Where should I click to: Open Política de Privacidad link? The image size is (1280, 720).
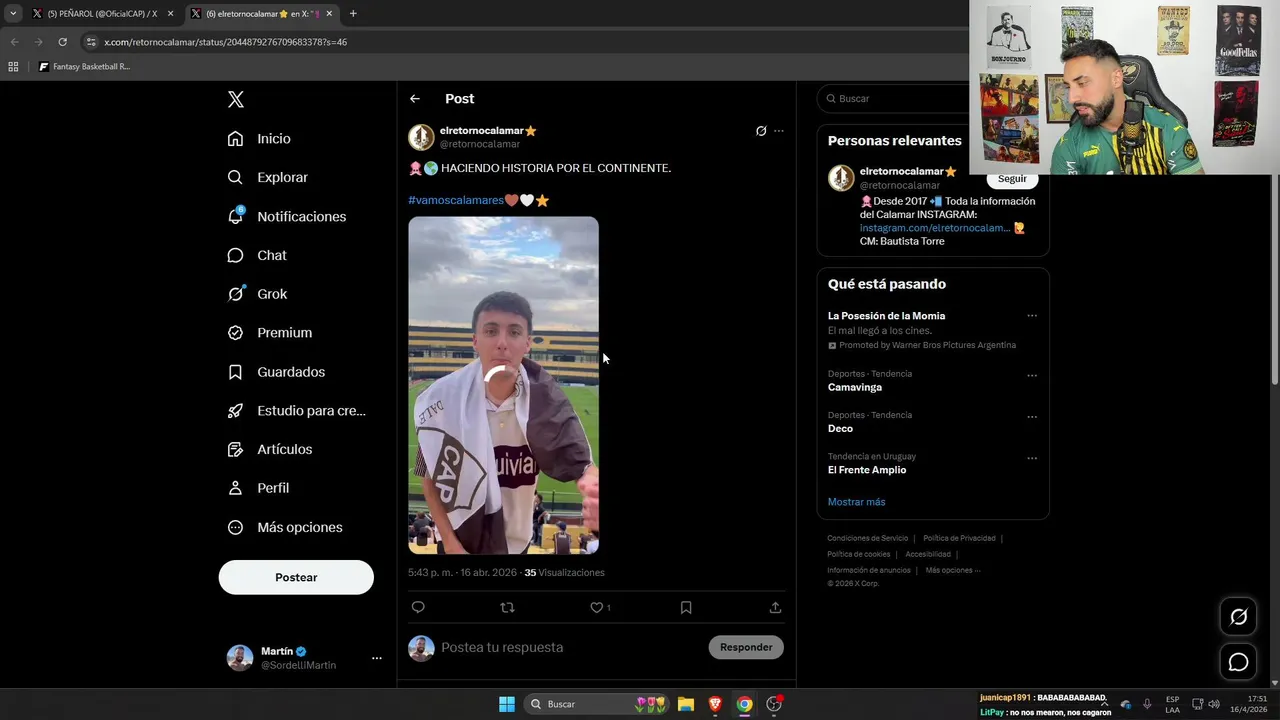(959, 538)
